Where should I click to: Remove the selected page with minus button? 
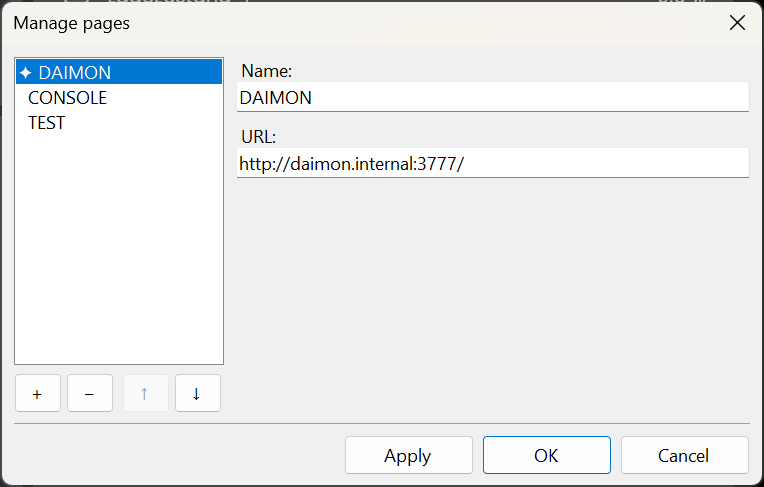pos(90,394)
